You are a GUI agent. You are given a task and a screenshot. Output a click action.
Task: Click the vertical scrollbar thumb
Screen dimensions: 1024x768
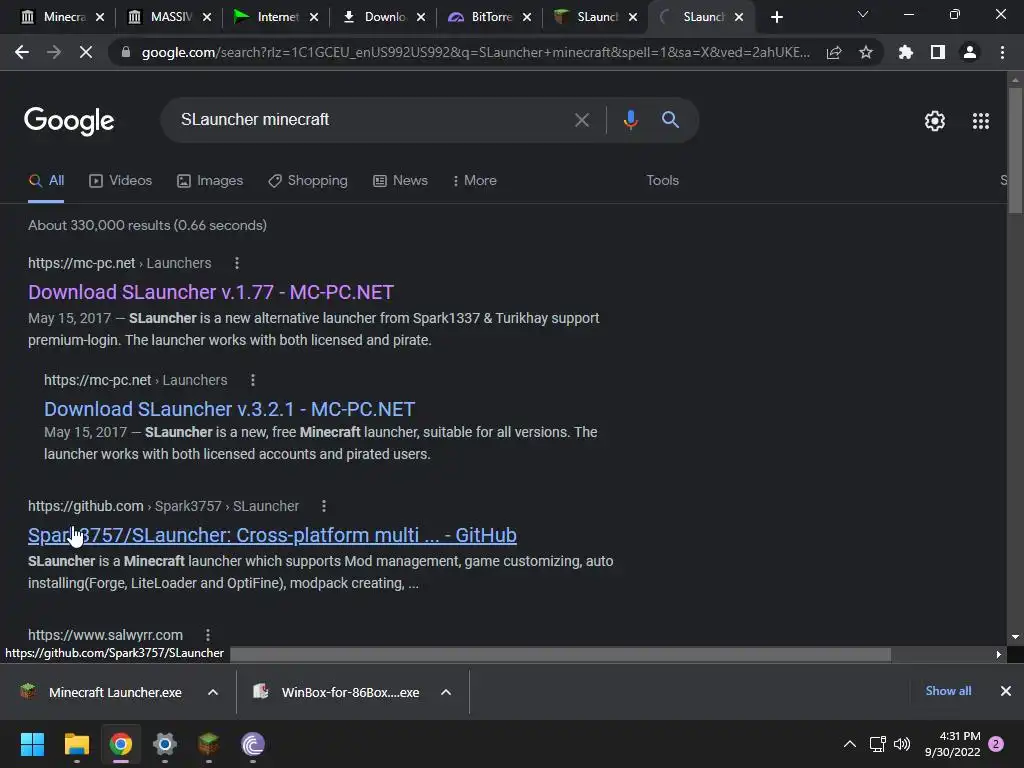[1015, 150]
